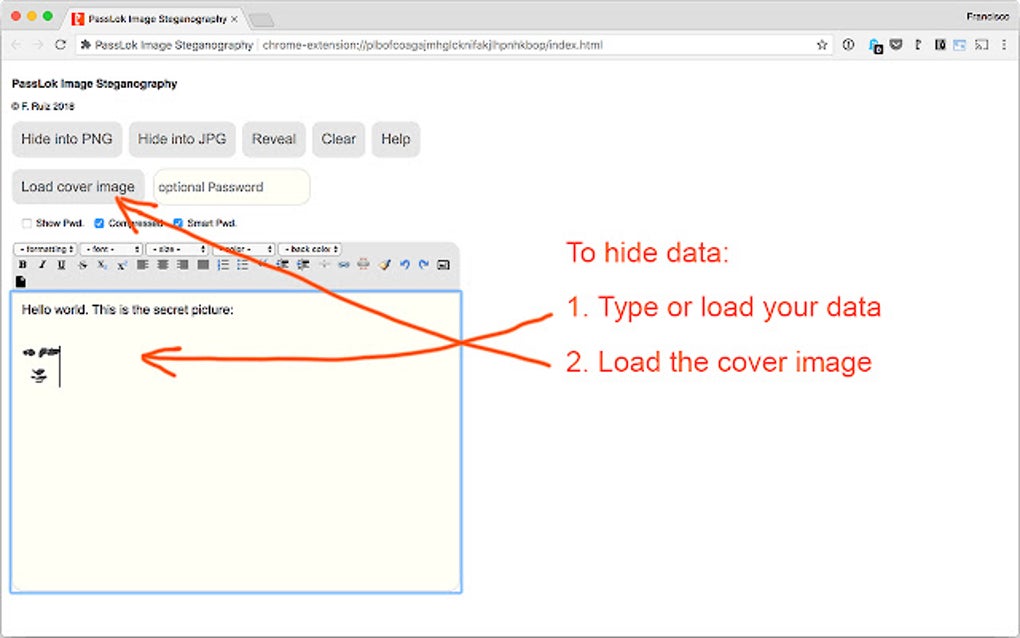1020x638 pixels.
Task: Select the strikethrough icon
Action: [82, 264]
